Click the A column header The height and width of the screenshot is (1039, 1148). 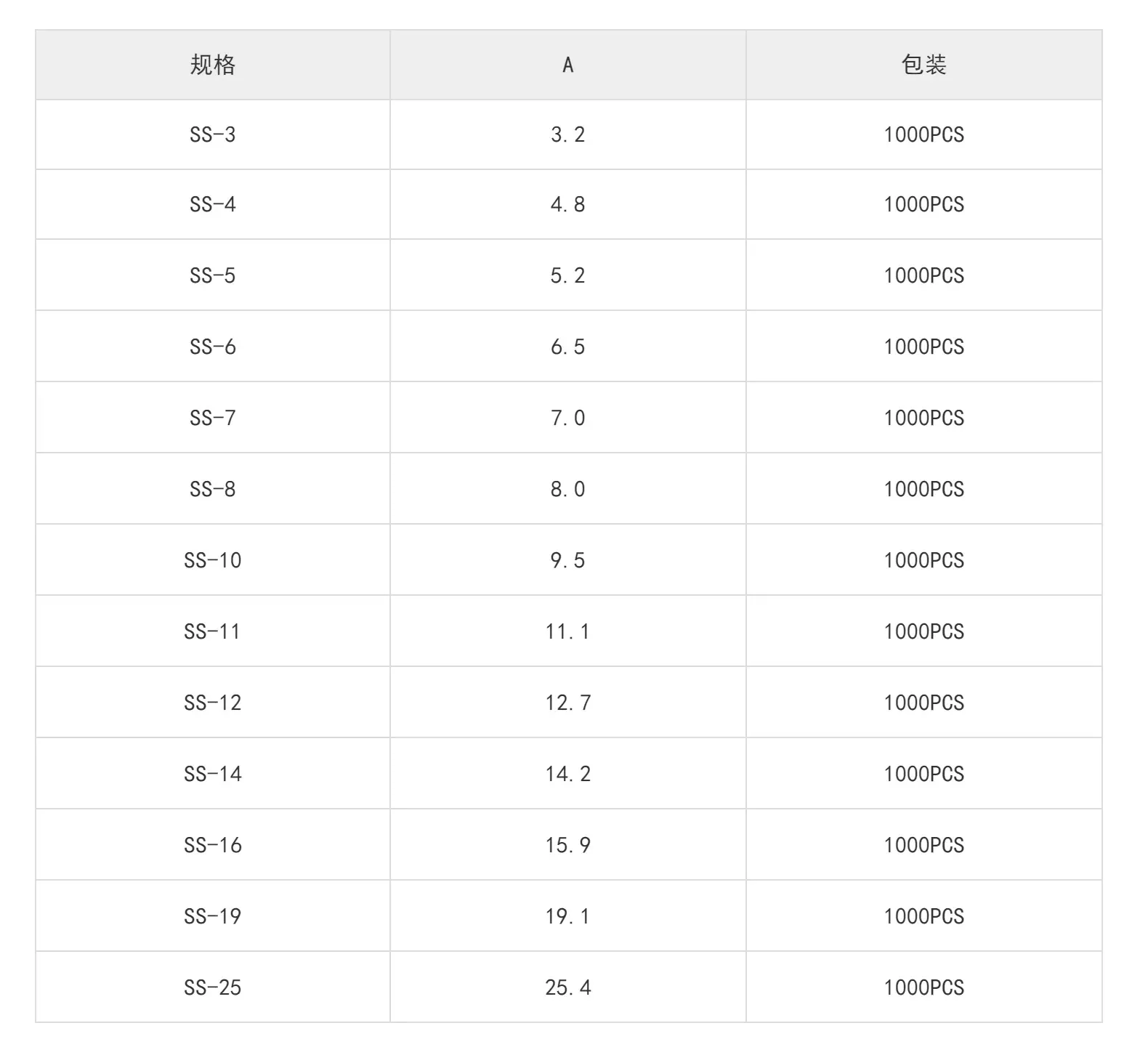568,65
